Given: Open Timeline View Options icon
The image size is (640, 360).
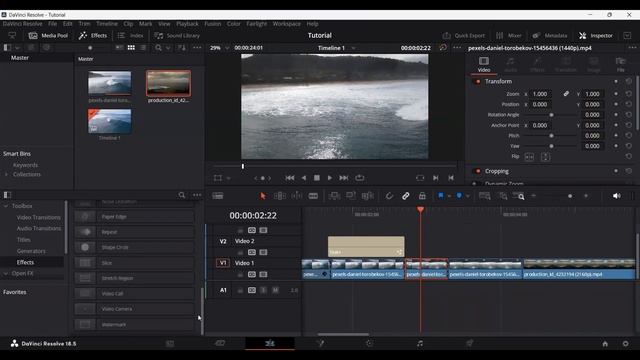Looking at the screenshot, I should pos(218,196).
